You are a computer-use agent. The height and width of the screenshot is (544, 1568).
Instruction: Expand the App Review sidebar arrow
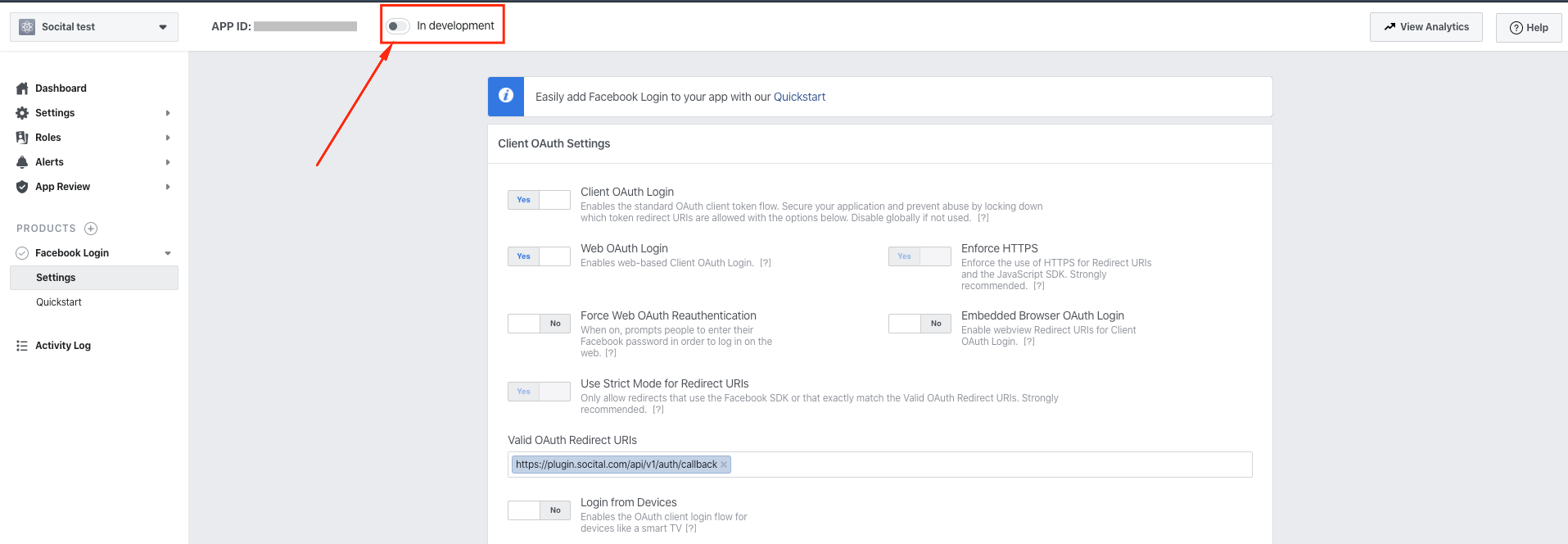[168, 187]
